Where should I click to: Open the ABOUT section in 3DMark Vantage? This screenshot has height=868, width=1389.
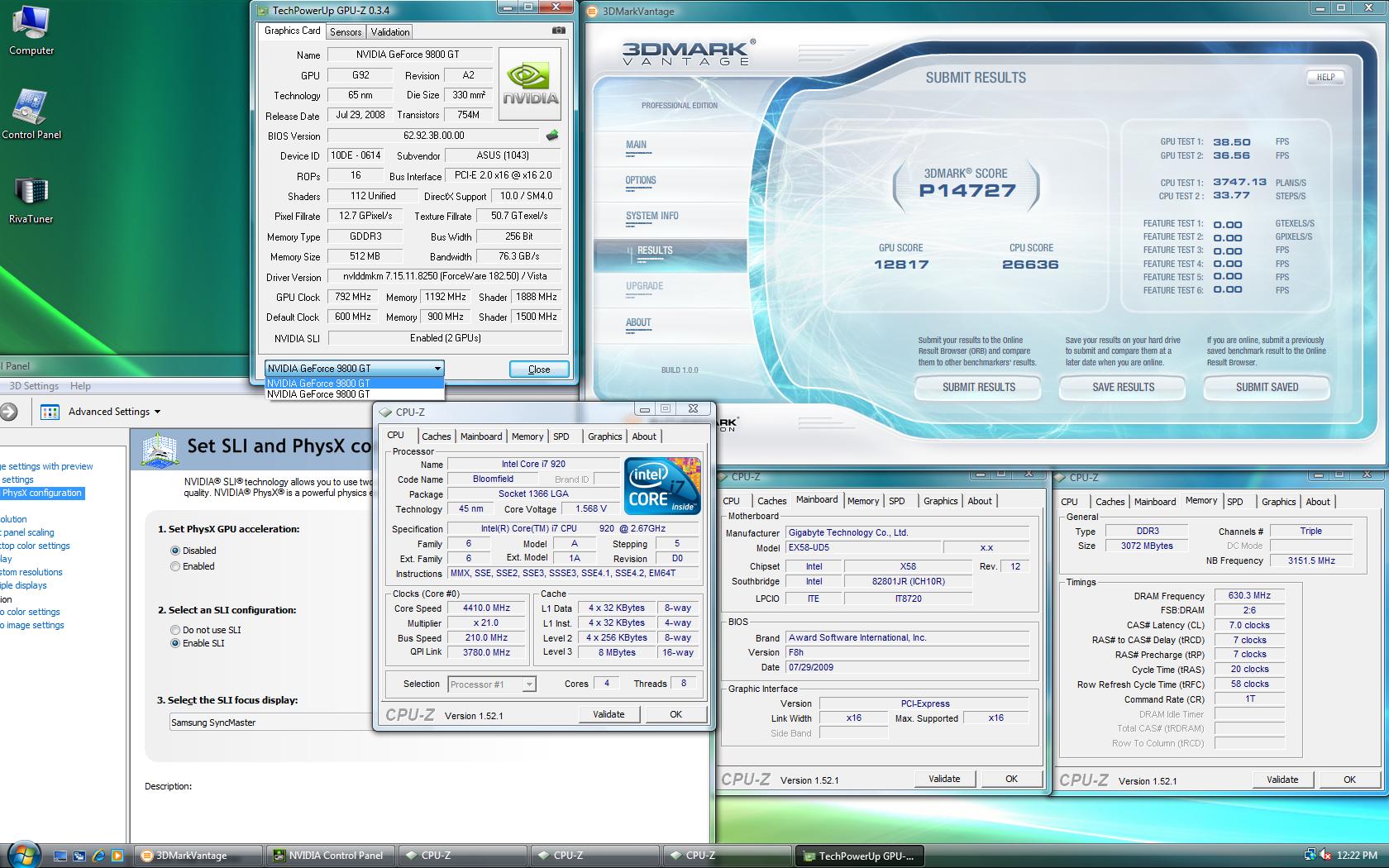click(x=638, y=322)
